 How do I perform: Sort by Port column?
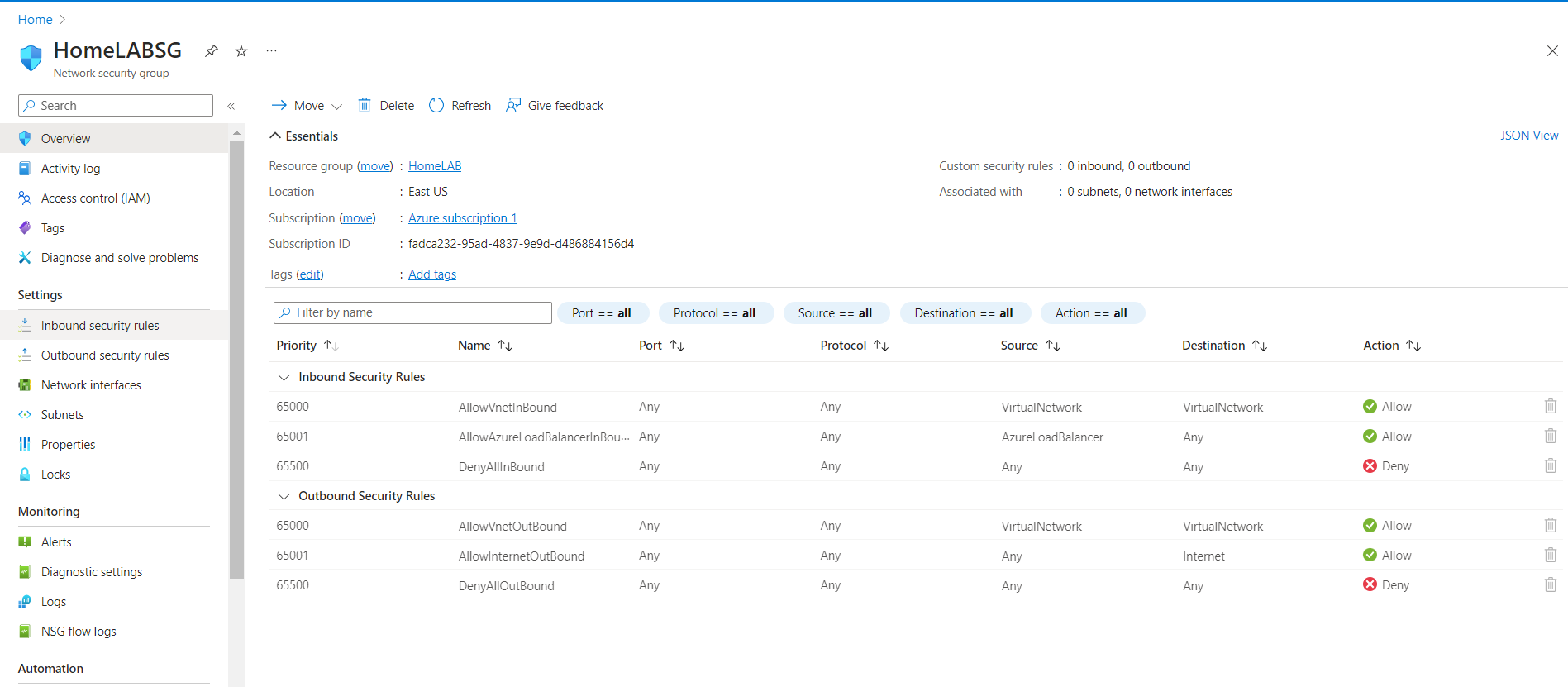click(x=662, y=346)
